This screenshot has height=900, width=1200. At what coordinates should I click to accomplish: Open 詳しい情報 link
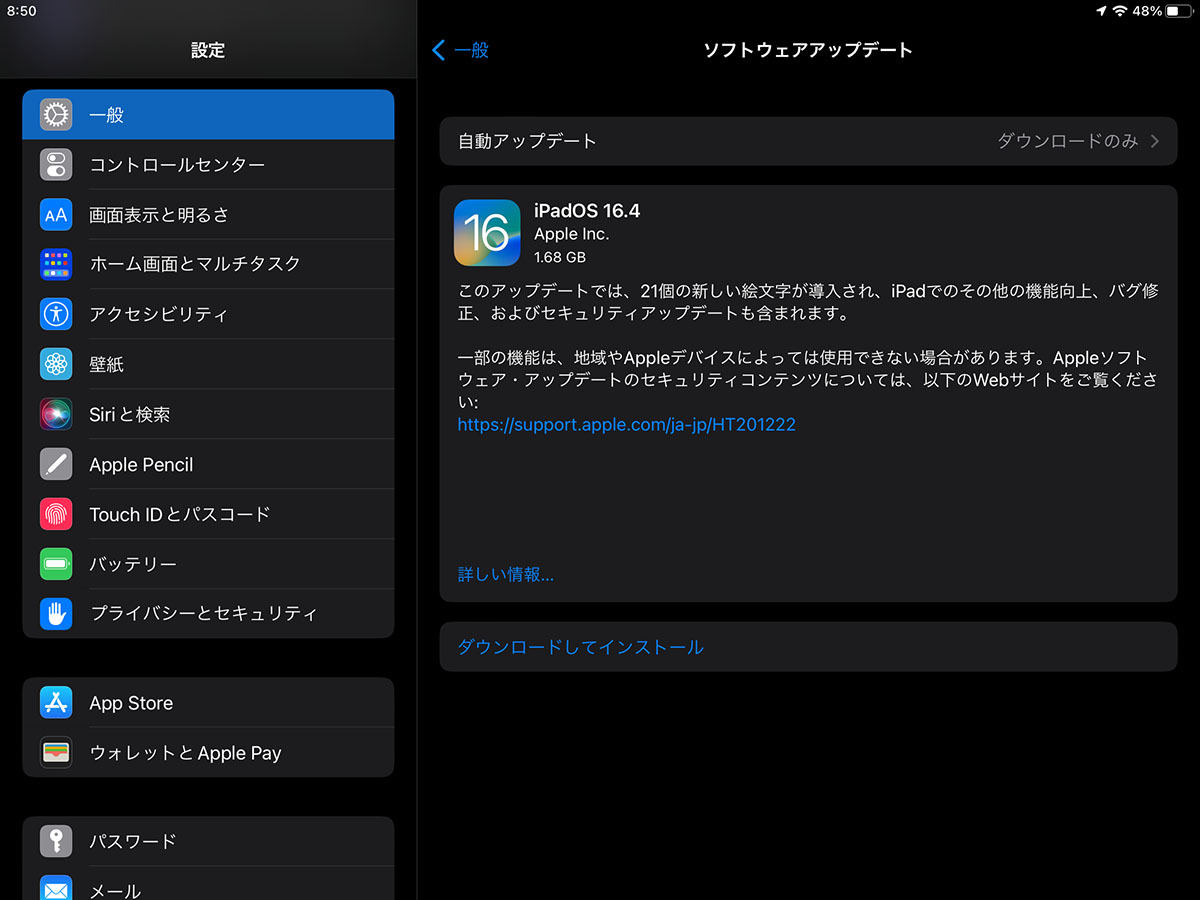pyautogui.click(x=506, y=574)
